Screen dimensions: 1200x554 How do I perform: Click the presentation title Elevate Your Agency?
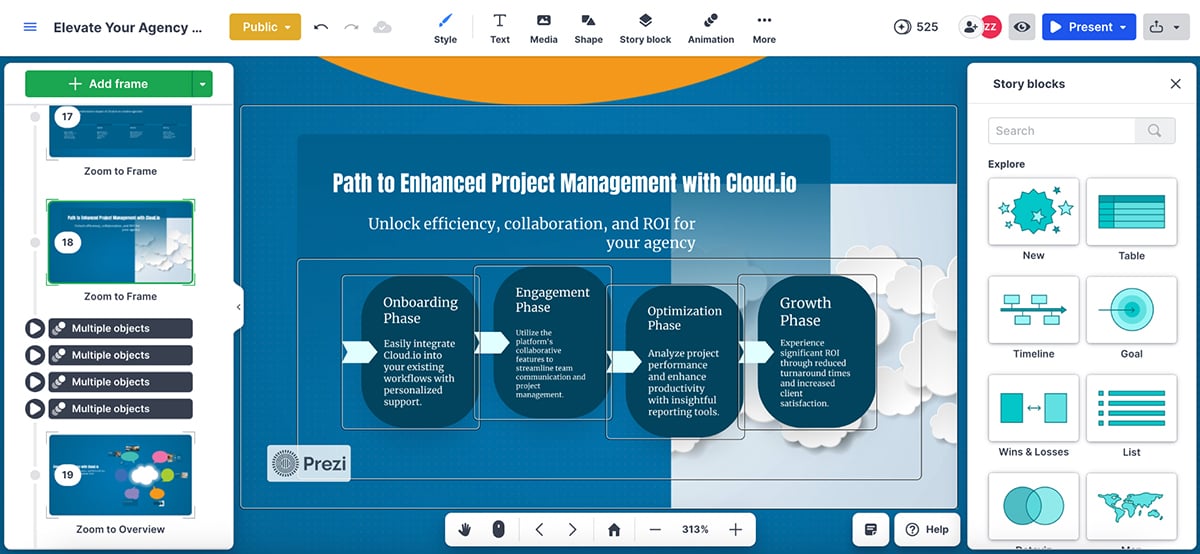[127, 27]
